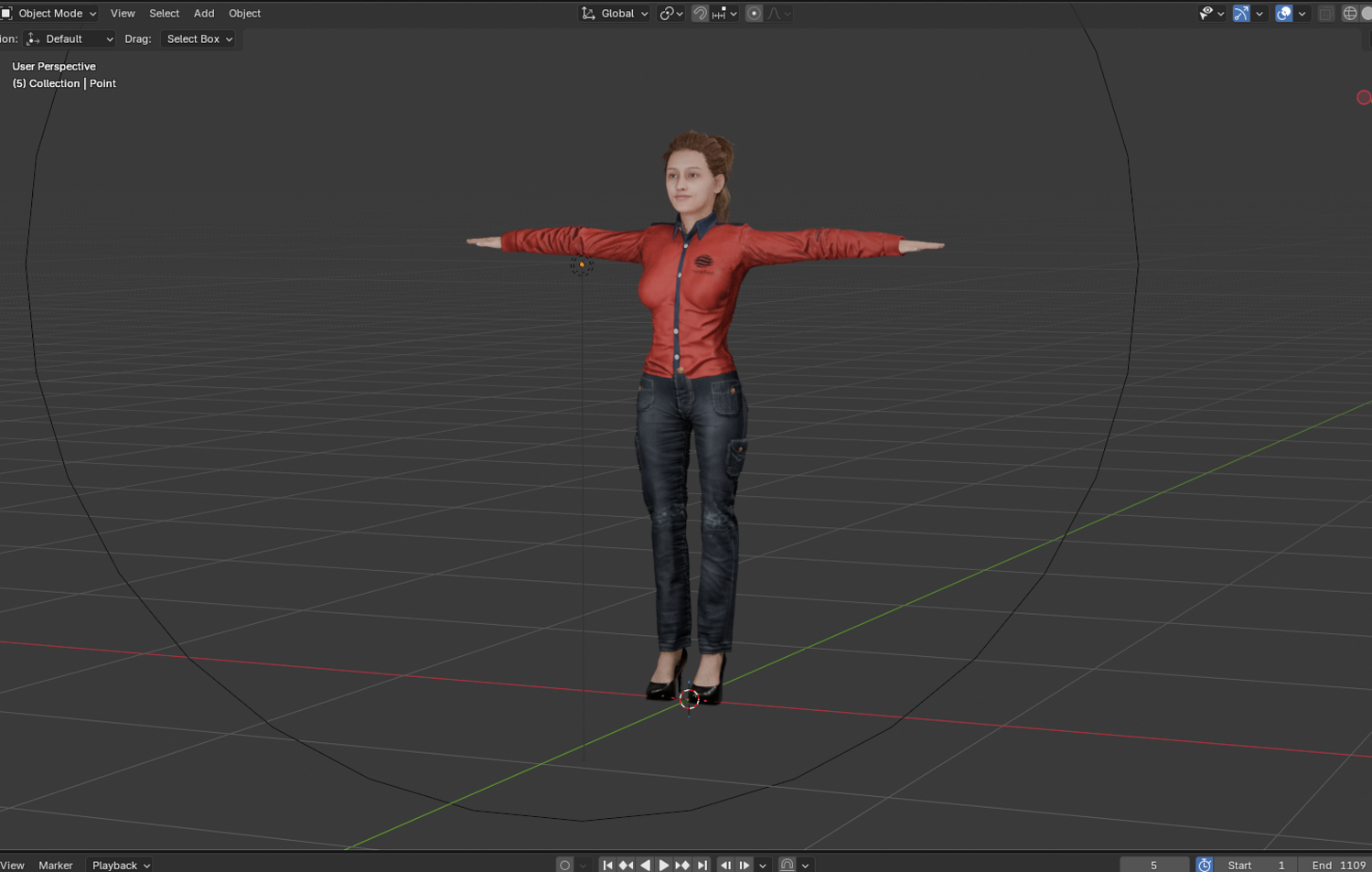Toggle use preview range clock icon
The height and width of the screenshot is (872, 1372).
tap(1205, 865)
